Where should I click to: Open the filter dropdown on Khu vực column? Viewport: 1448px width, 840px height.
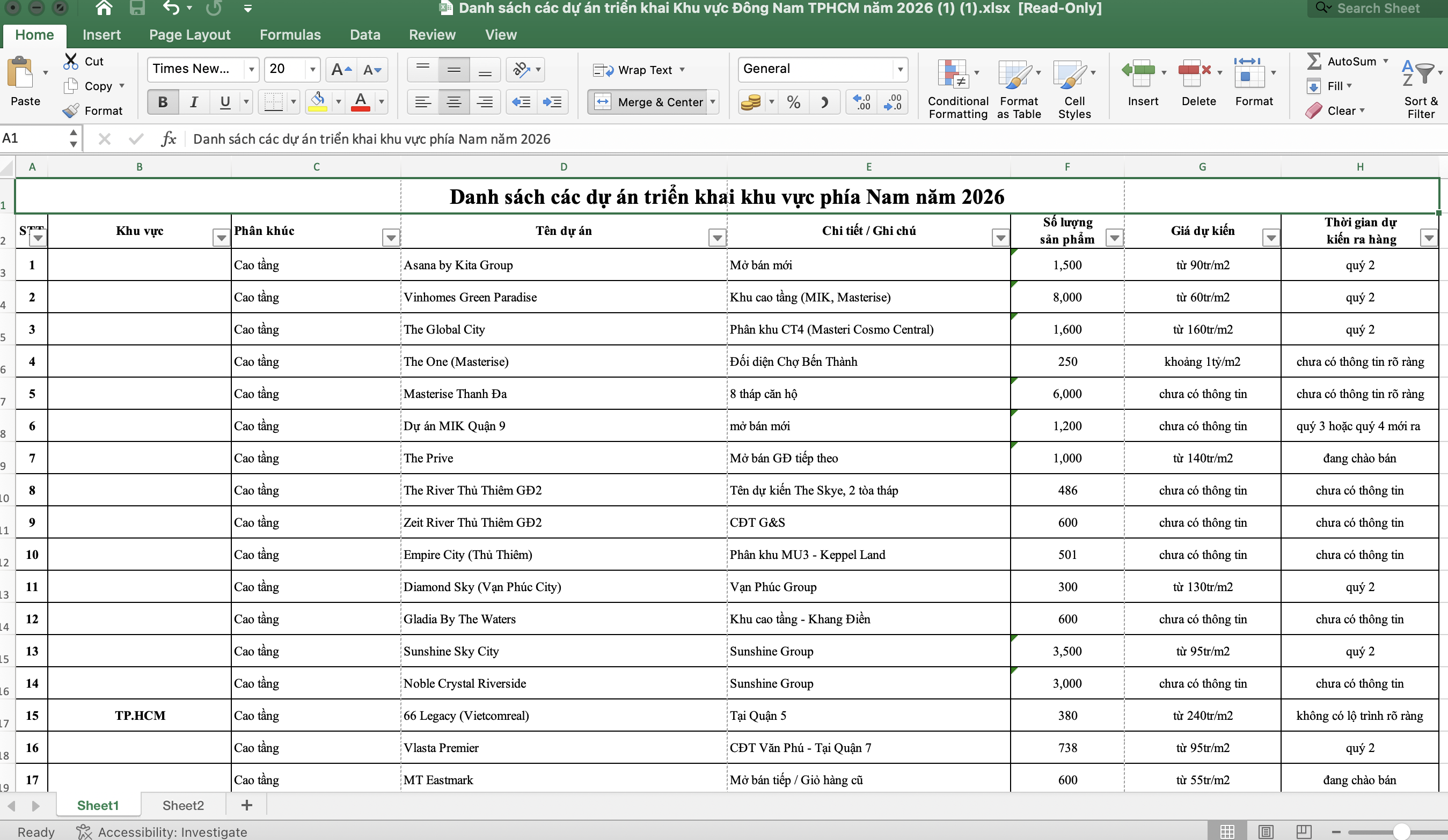click(221, 237)
